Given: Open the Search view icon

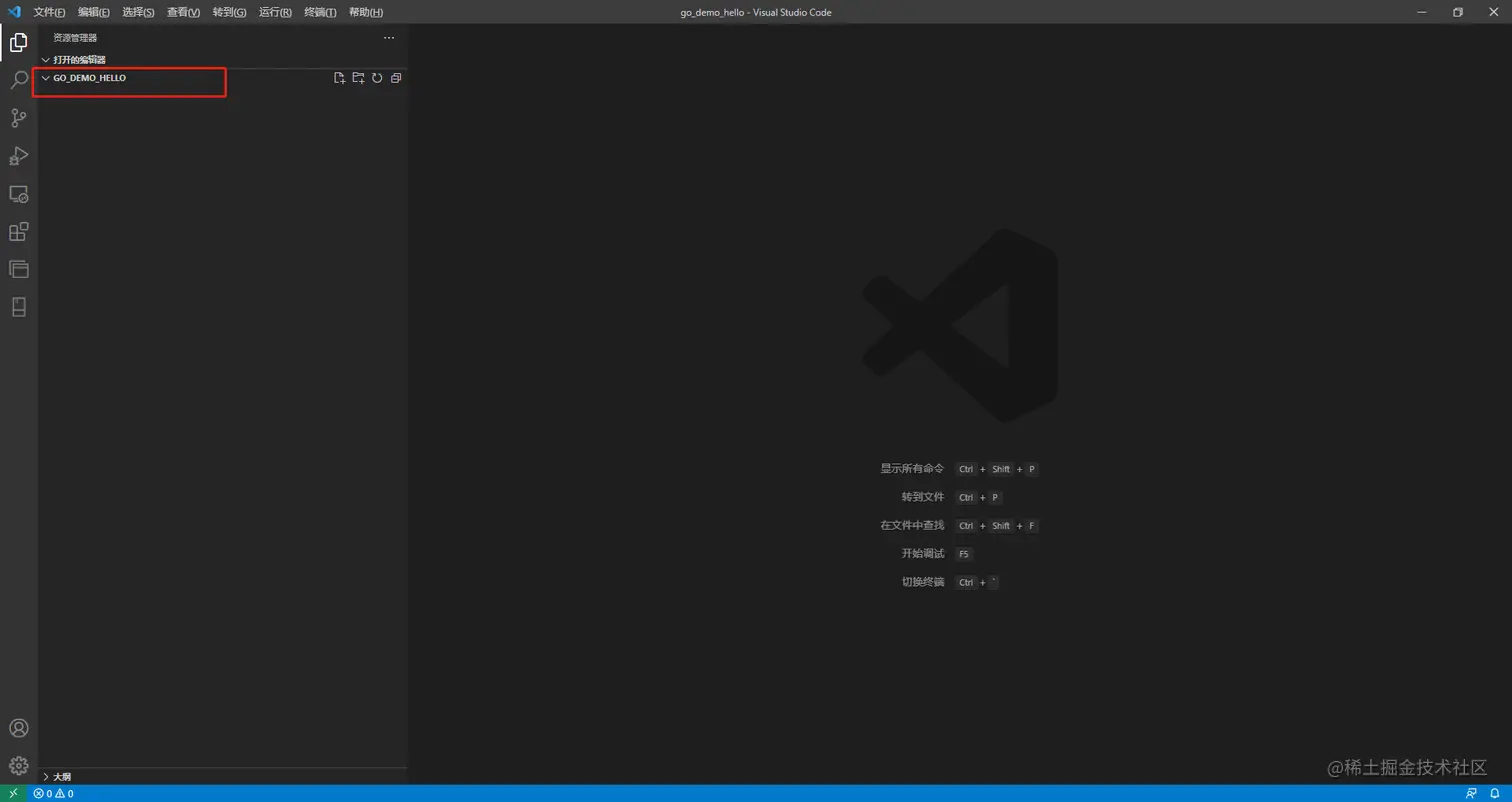Looking at the screenshot, I should pos(18,80).
